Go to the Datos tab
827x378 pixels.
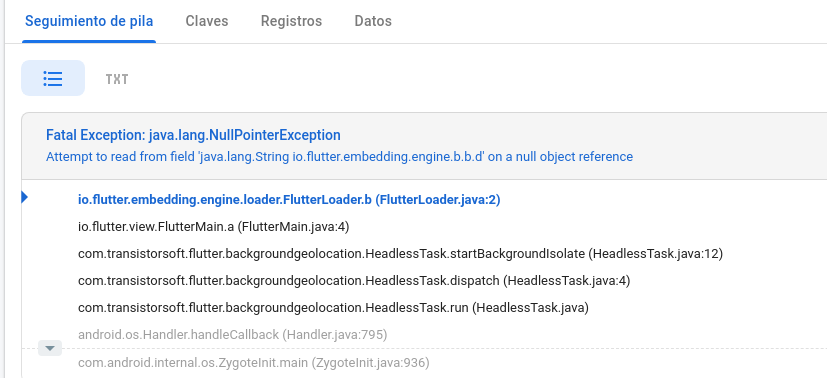pyautogui.click(x=373, y=21)
